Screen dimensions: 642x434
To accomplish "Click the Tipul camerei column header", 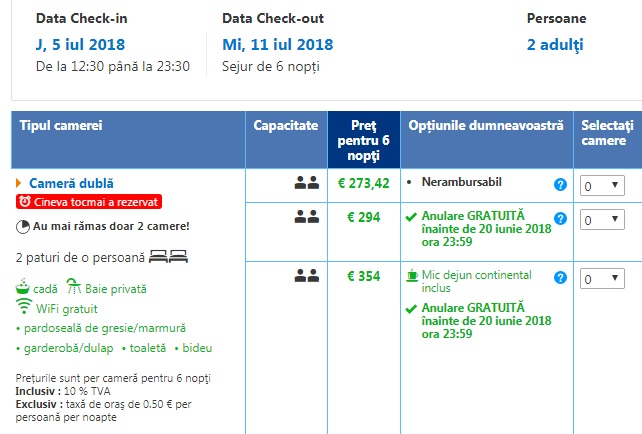I will 61,126.
